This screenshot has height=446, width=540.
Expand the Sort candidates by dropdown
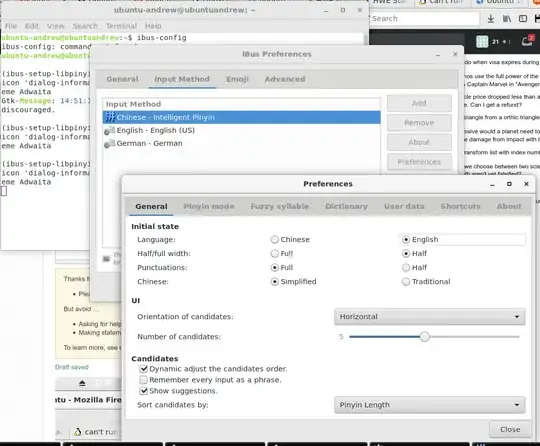(x=429, y=405)
